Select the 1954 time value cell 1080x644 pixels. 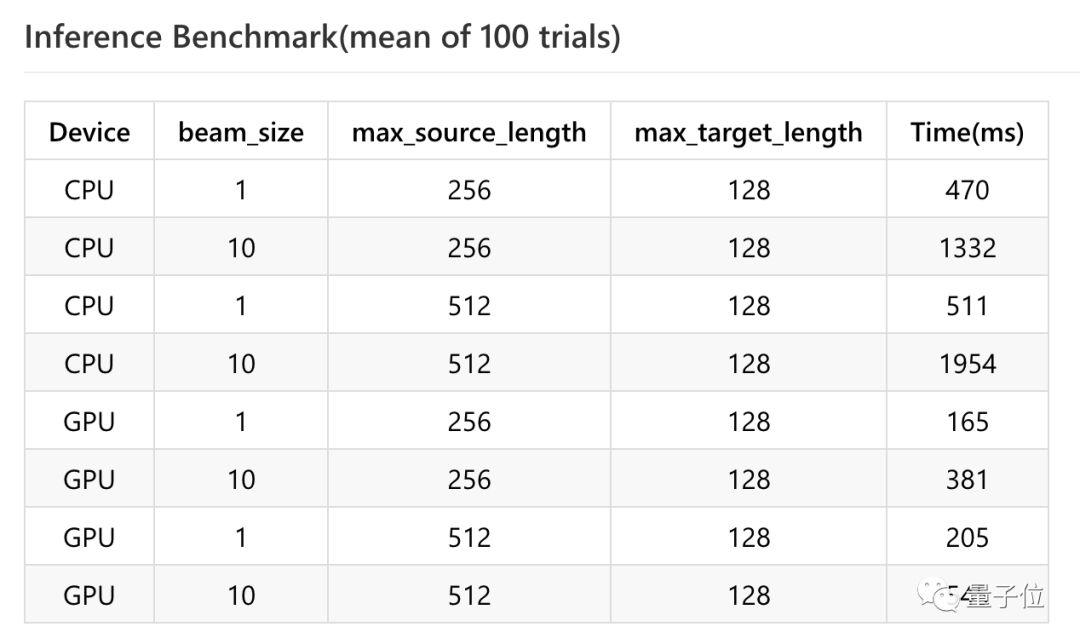tap(967, 363)
